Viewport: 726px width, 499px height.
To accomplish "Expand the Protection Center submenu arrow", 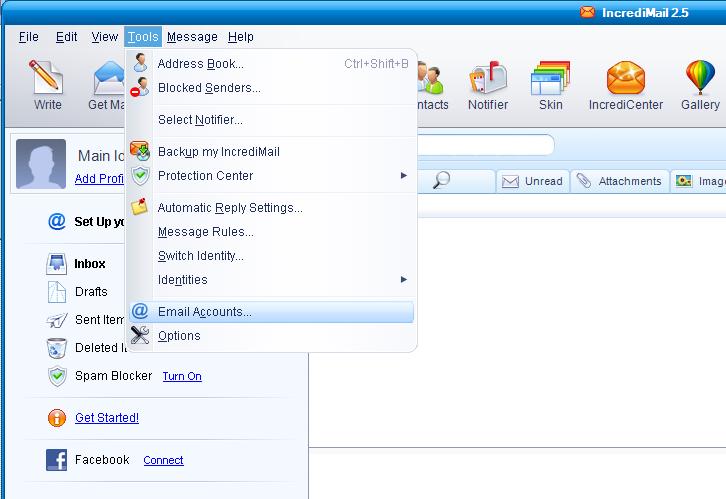I will point(404,175).
